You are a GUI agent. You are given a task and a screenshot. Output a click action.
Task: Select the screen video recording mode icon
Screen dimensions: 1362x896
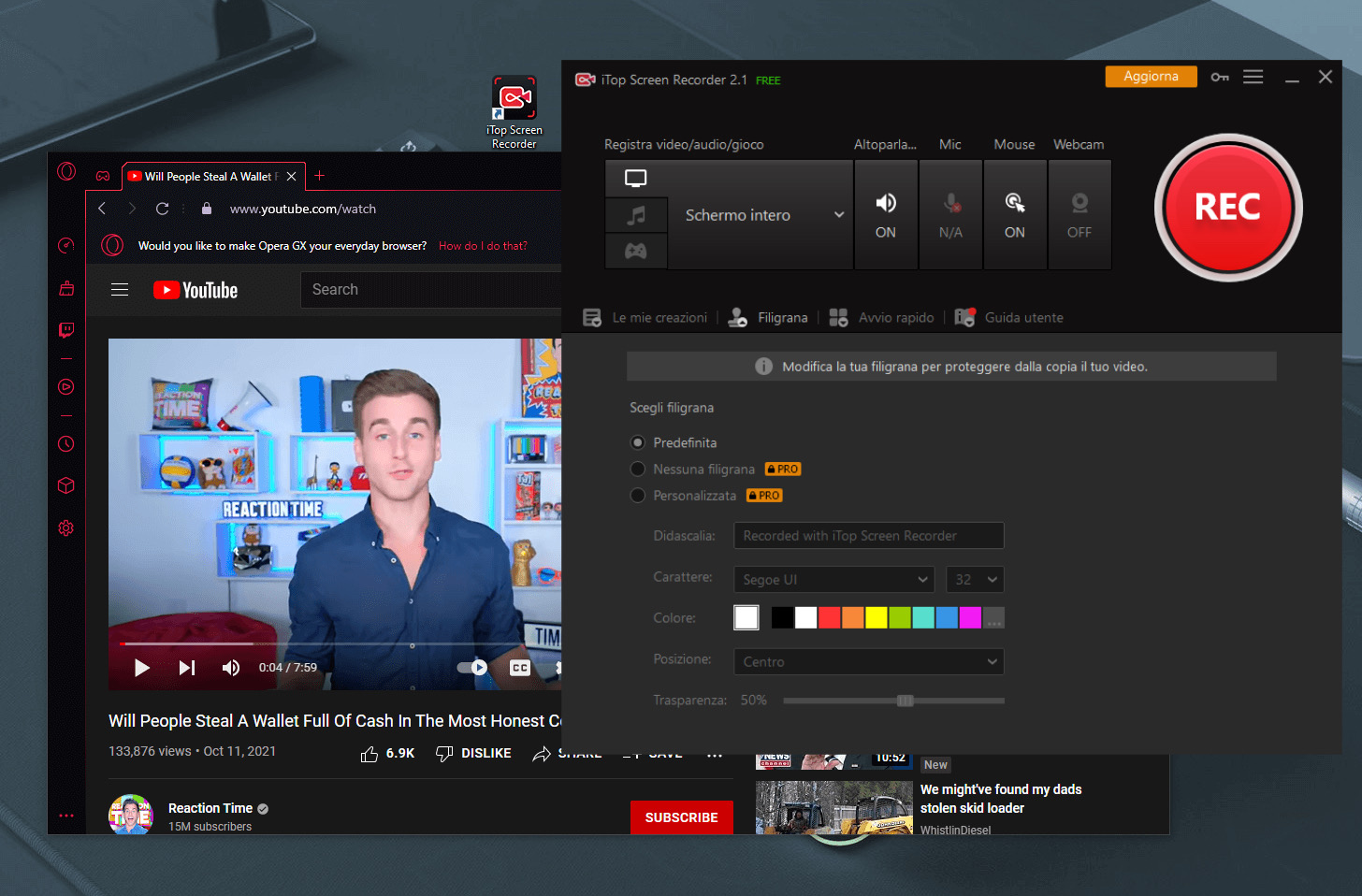point(636,178)
